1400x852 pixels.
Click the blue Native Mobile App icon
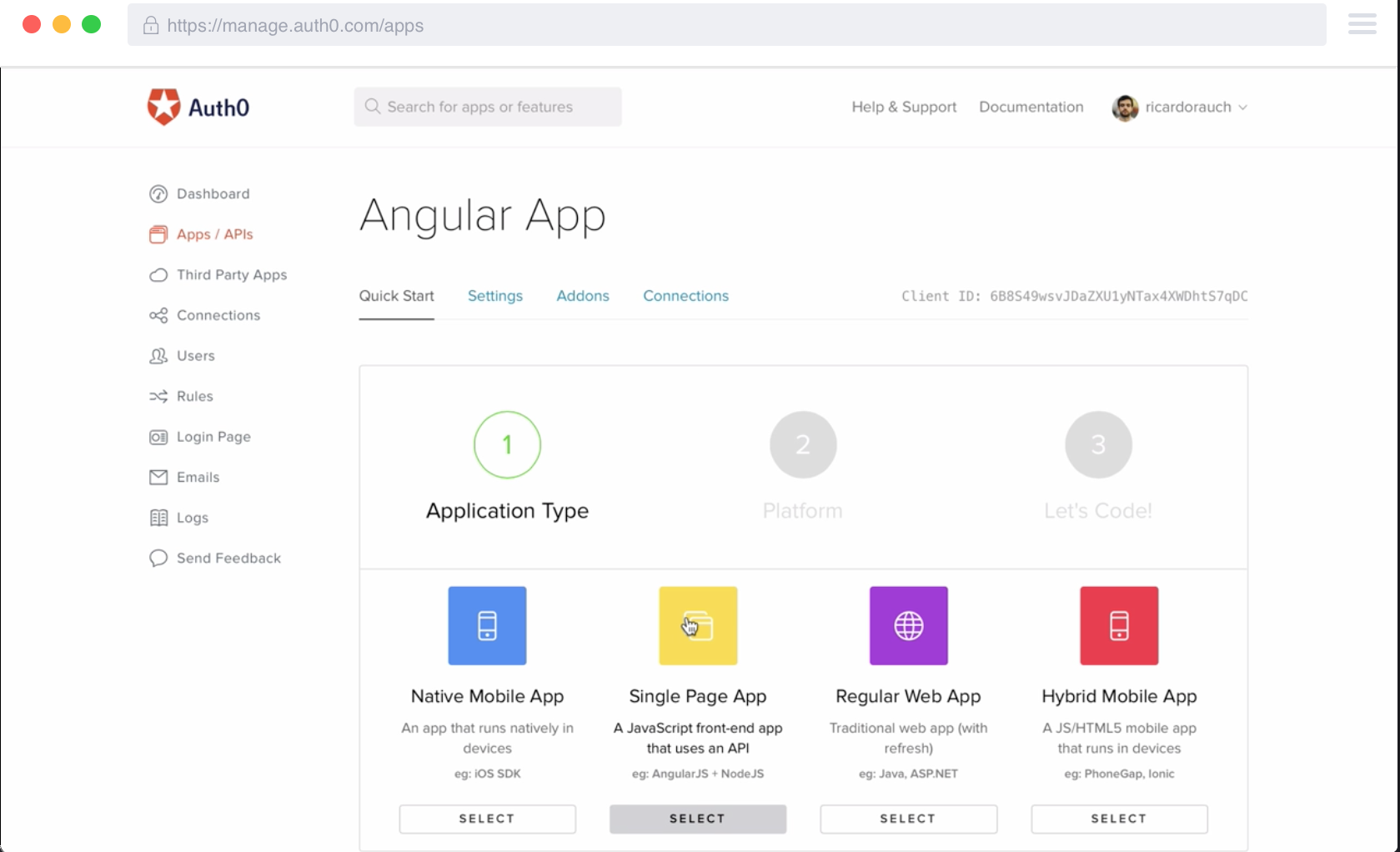[487, 626]
